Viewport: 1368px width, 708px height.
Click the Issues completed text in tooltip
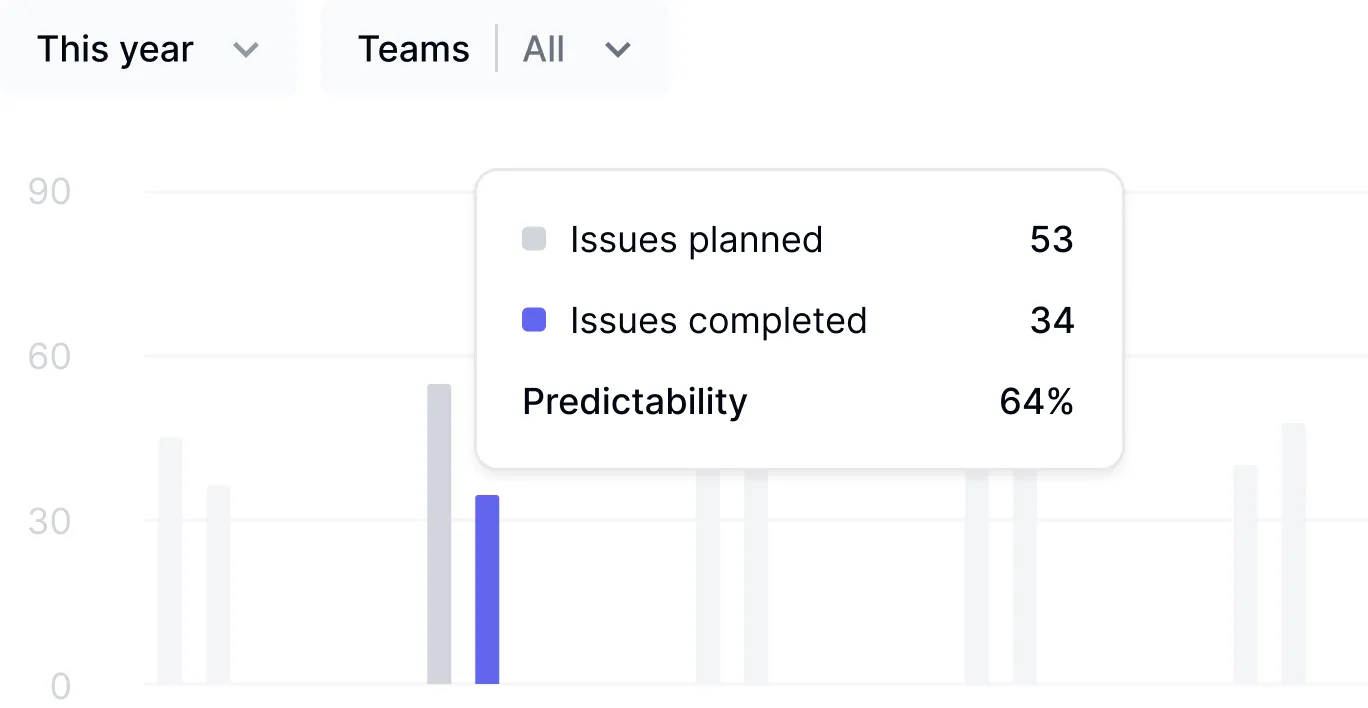[x=718, y=321]
